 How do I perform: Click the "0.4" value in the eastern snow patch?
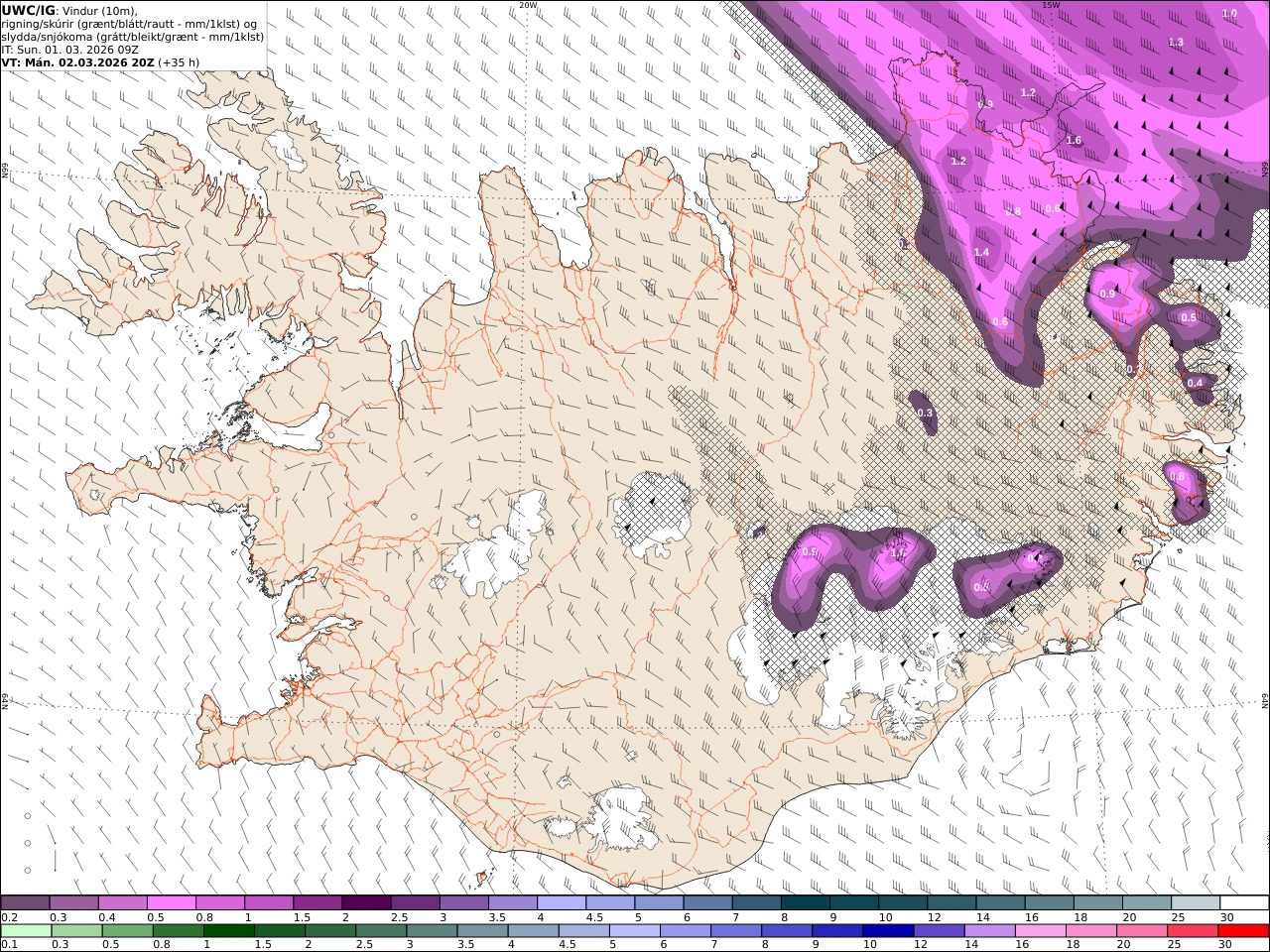[x=1195, y=384]
